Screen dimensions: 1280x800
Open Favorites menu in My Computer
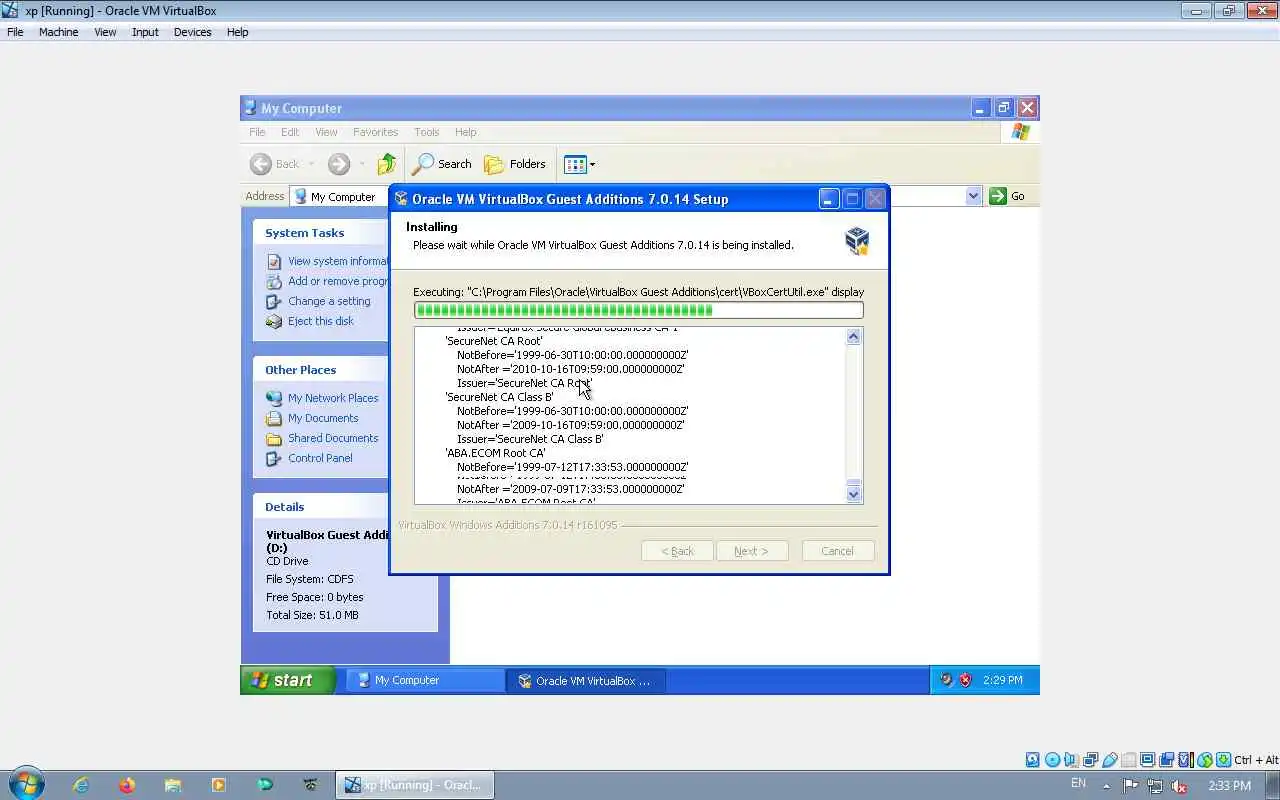375,132
